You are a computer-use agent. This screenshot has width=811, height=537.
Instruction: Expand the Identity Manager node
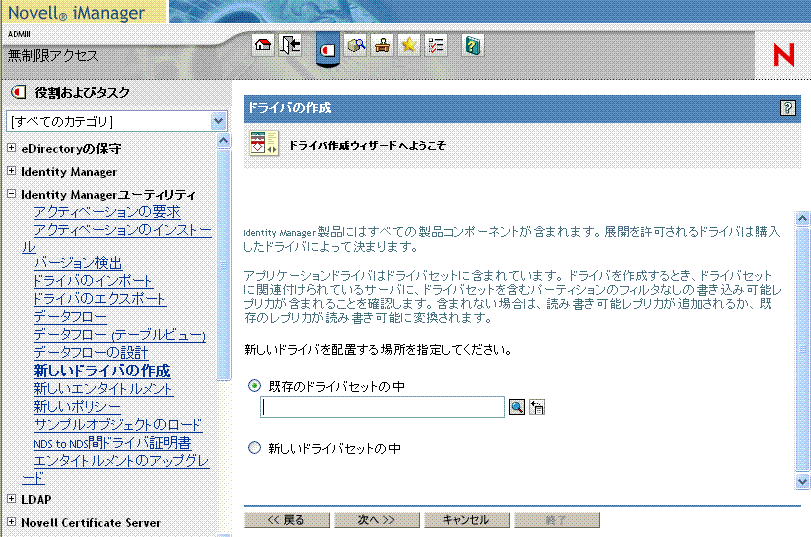pos(11,171)
